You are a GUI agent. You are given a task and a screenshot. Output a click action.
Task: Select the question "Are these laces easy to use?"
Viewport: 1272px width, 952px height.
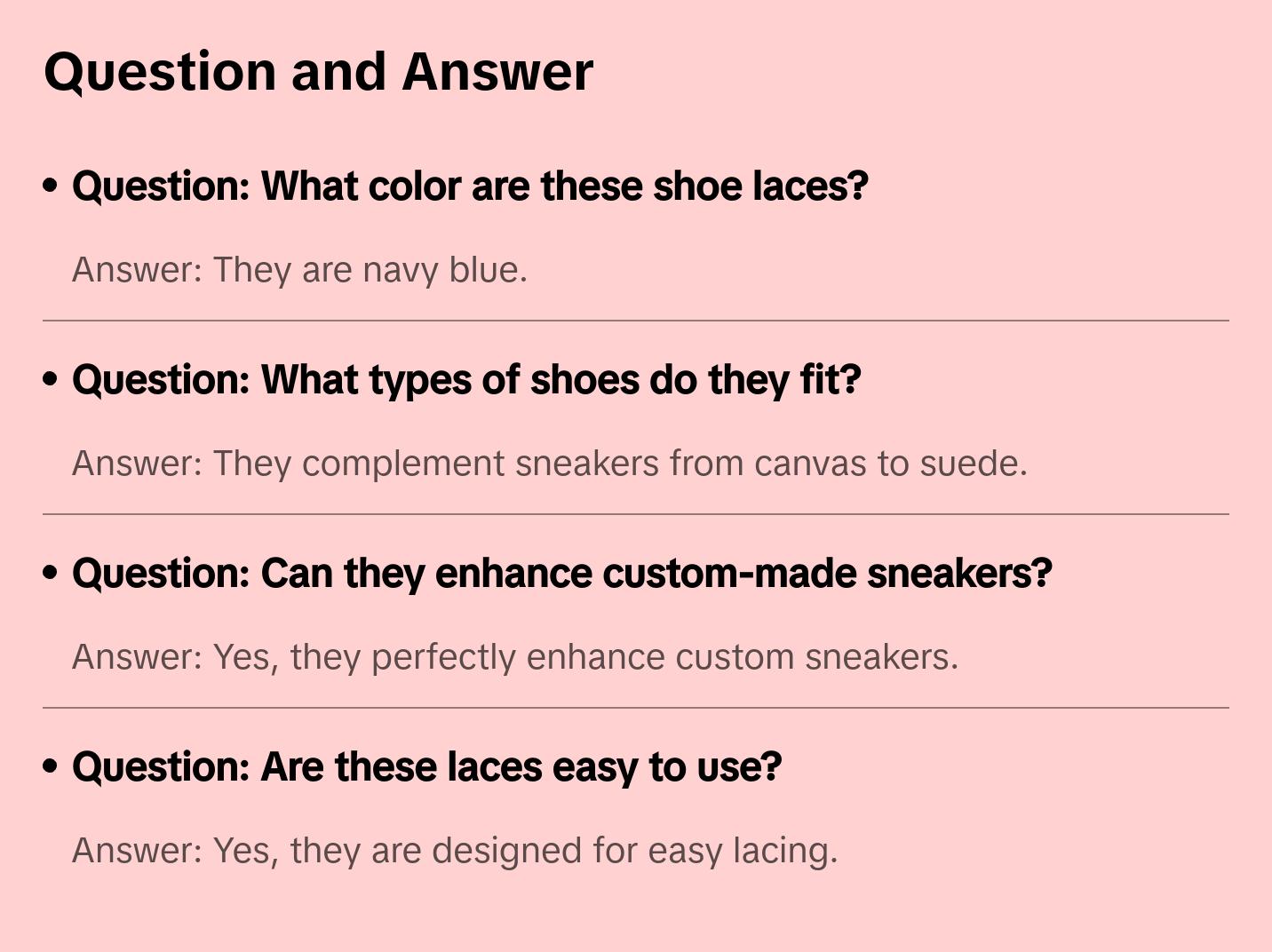point(426,766)
